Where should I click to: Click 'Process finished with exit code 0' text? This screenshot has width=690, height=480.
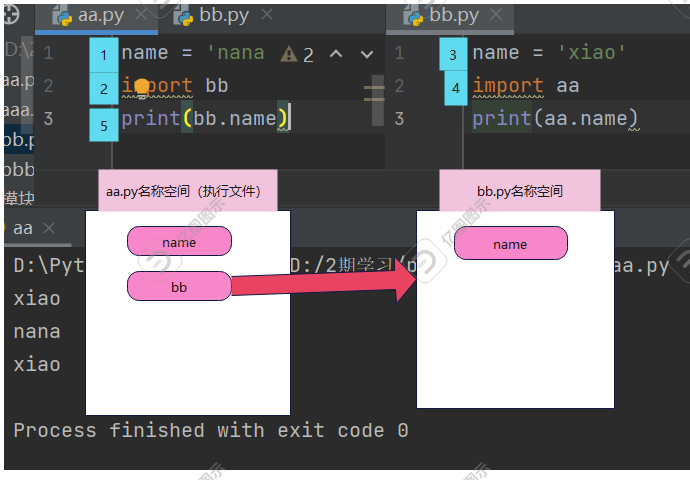pos(211,430)
